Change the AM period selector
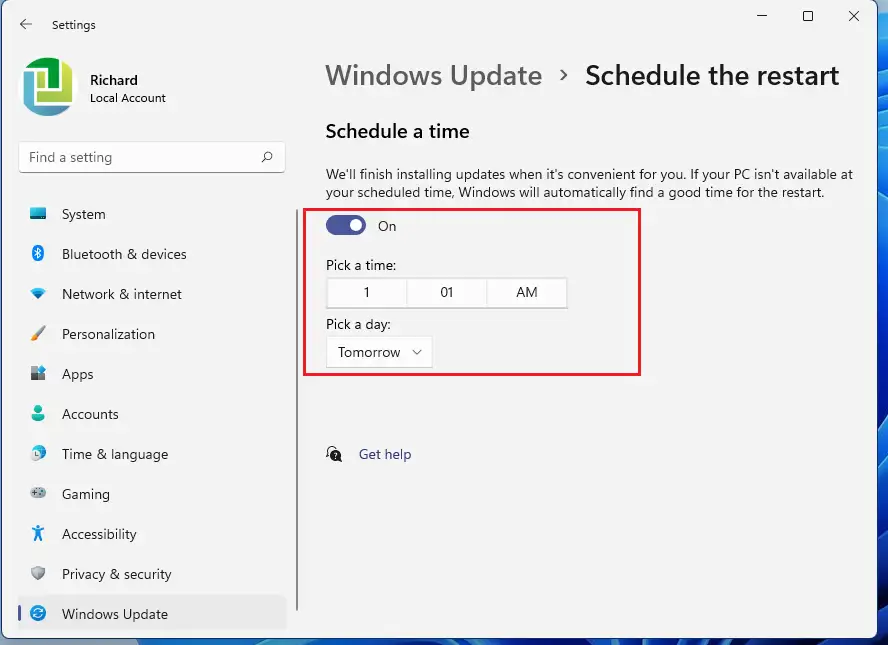 pos(527,293)
